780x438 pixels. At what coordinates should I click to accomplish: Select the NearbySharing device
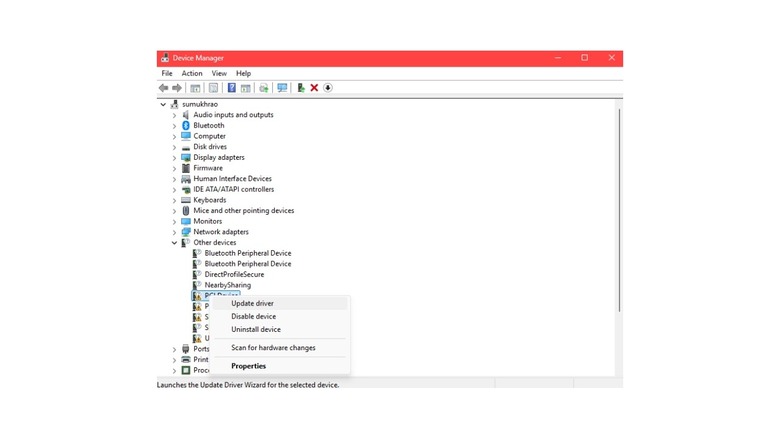coord(227,285)
